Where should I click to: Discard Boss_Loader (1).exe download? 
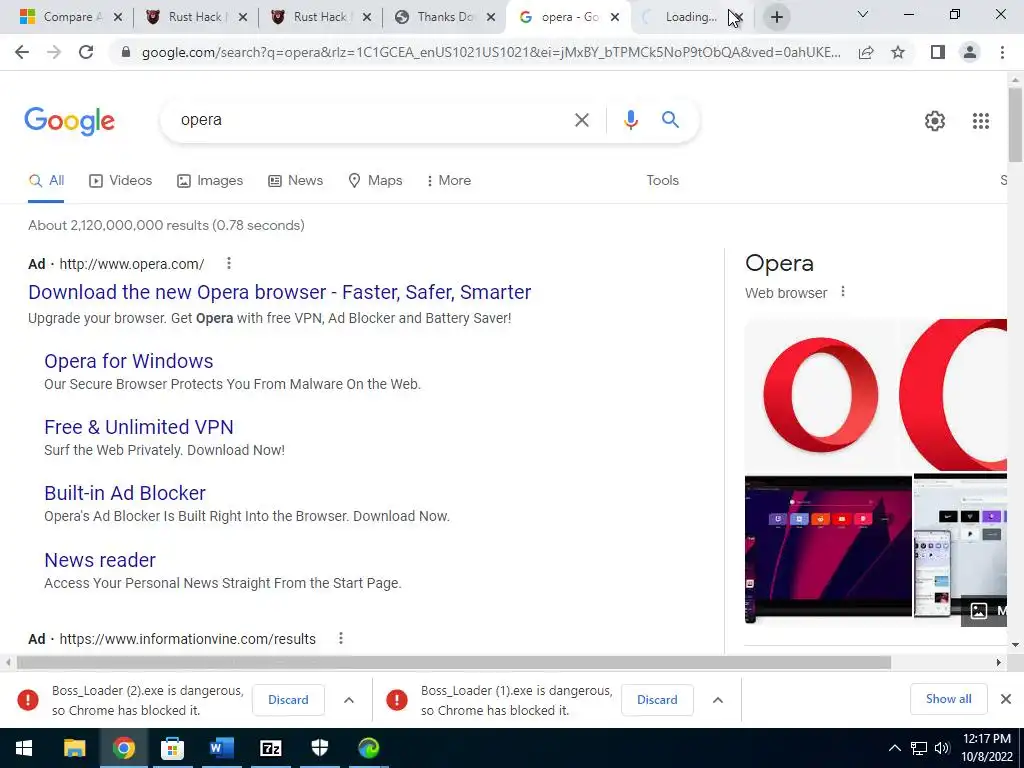tap(657, 700)
